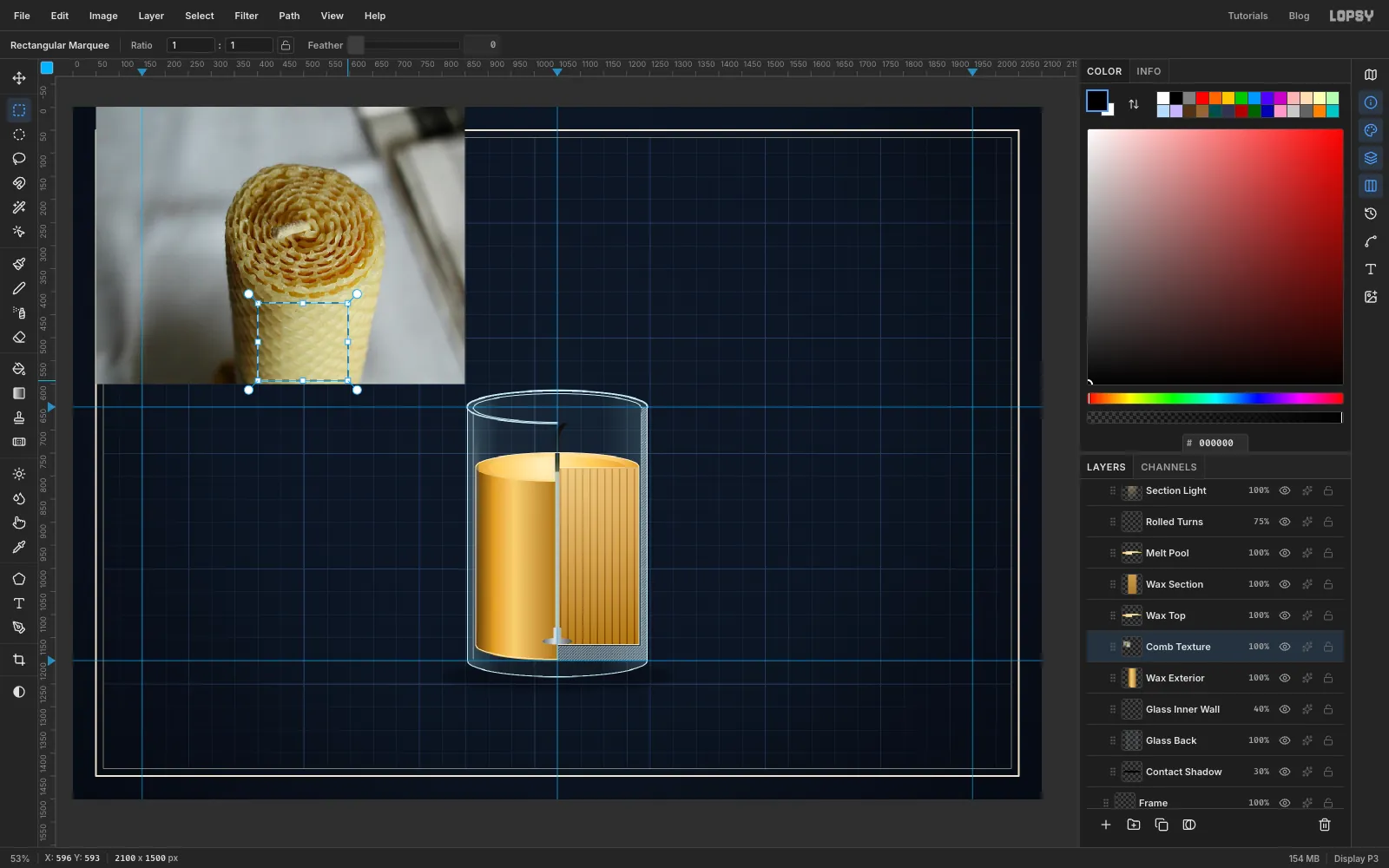Select the Polygon Shape tool
Screen dimensions: 1389x868
19,579
